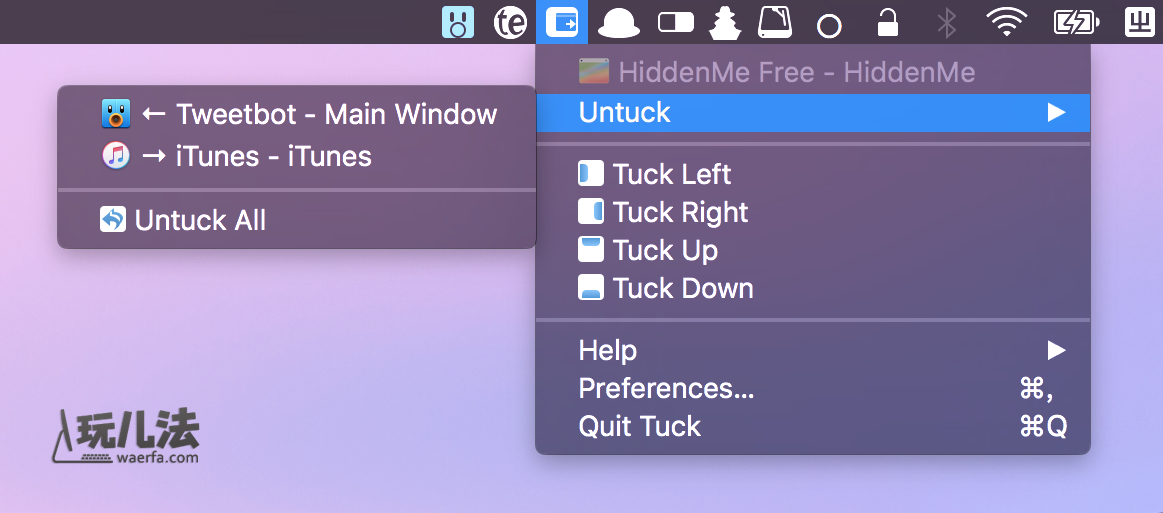Image resolution: width=1163 pixels, height=513 pixels.
Task: Open the Bluetooth status menu
Action: tap(946, 22)
